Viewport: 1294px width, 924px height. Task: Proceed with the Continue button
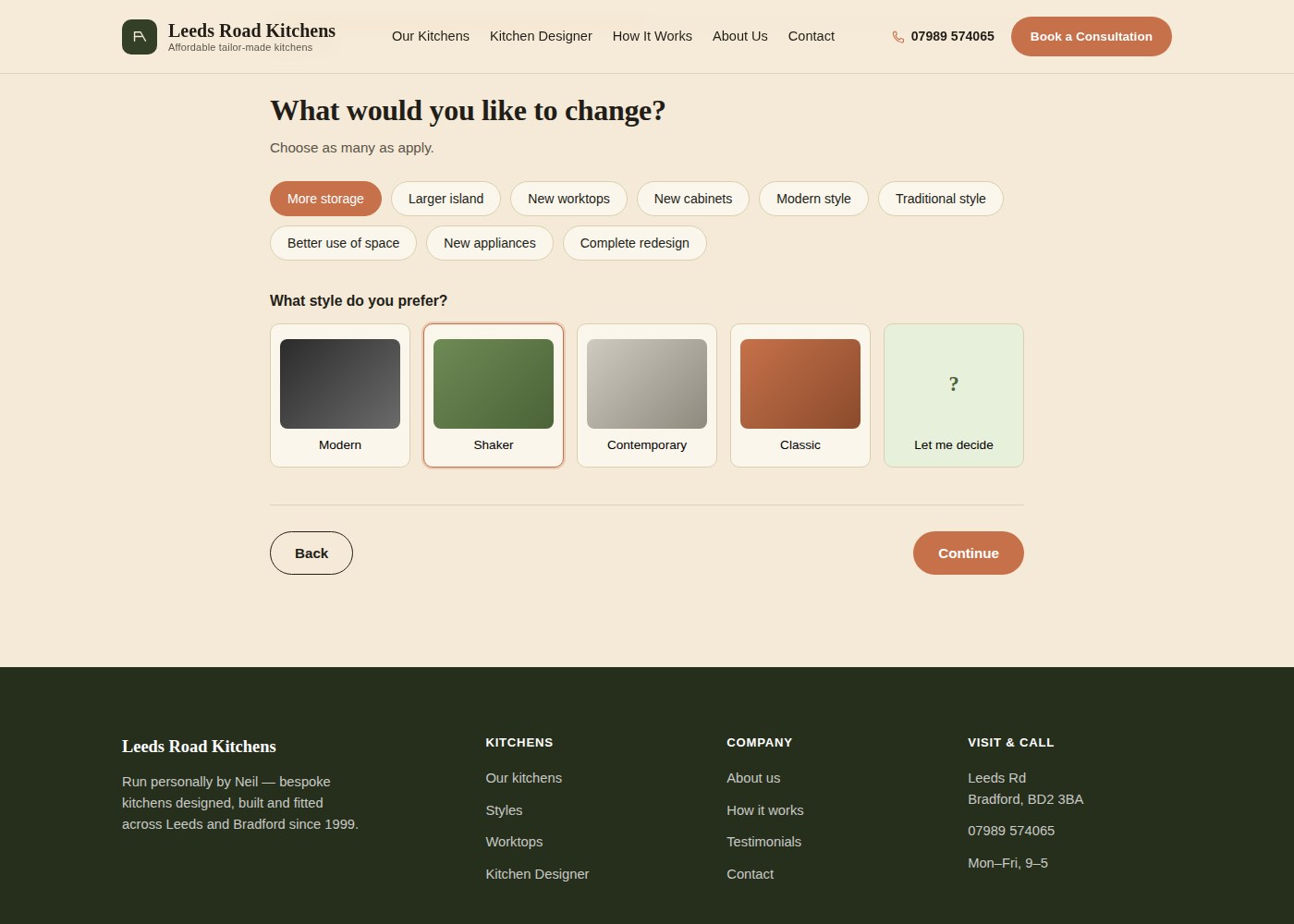969,553
